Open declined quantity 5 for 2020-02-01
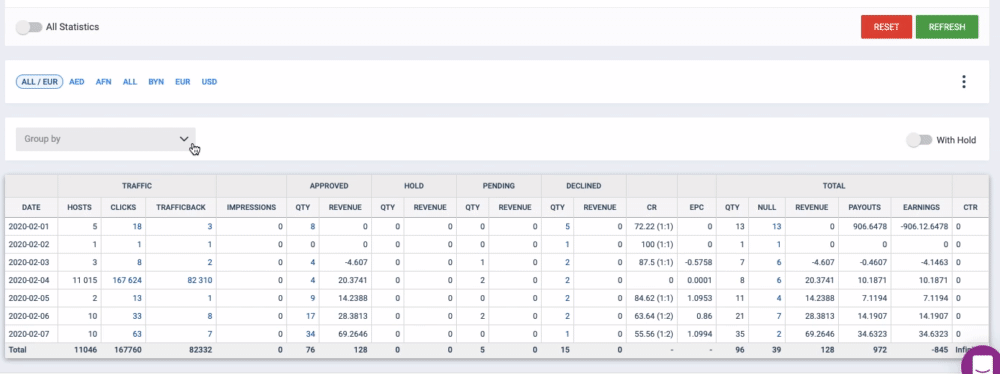This screenshot has height=374, width=1000. click(x=568, y=227)
